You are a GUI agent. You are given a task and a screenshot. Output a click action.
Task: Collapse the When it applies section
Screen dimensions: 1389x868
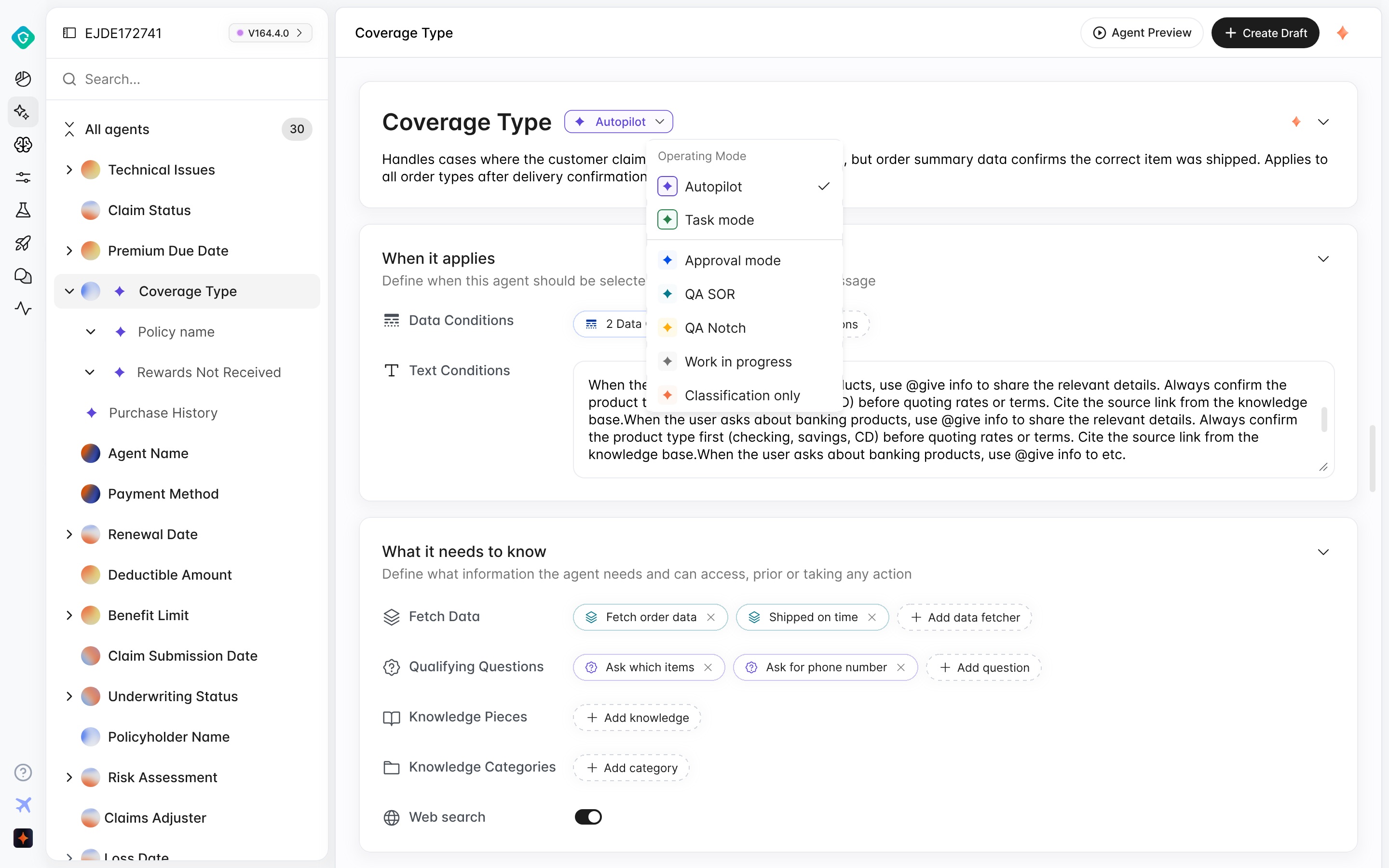[1323, 259]
